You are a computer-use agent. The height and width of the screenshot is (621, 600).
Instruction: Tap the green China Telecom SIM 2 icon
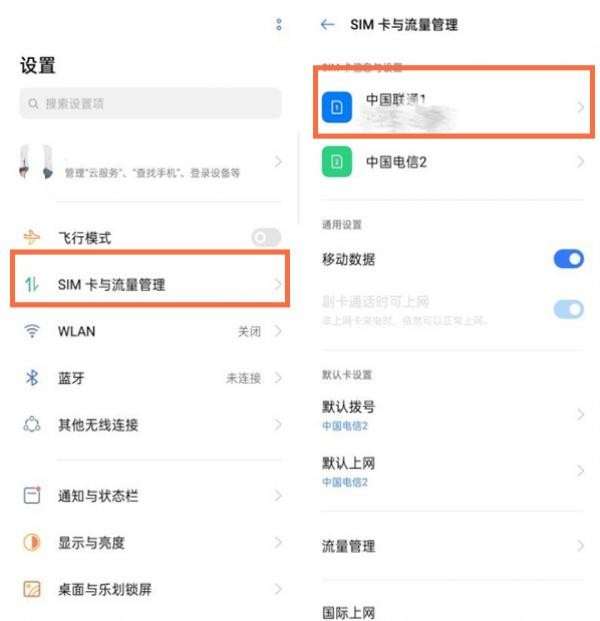click(337, 162)
